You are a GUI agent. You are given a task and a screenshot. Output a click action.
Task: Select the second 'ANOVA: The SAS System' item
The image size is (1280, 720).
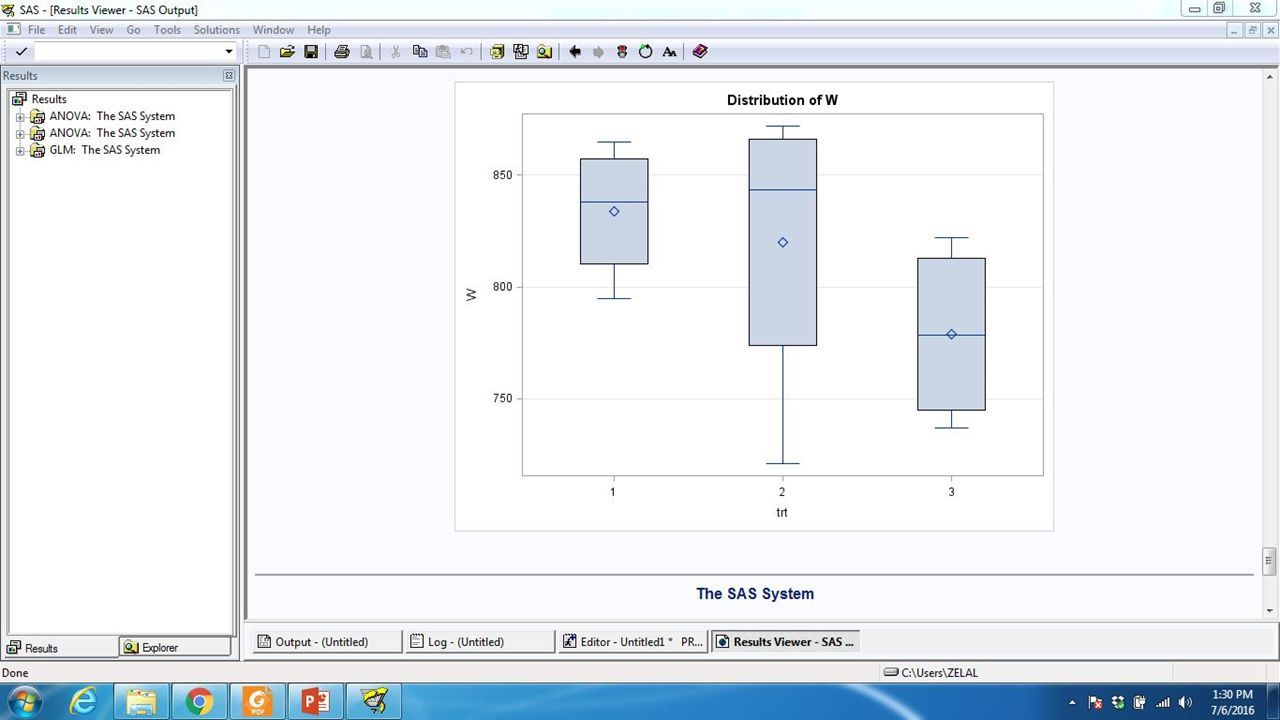(x=112, y=133)
